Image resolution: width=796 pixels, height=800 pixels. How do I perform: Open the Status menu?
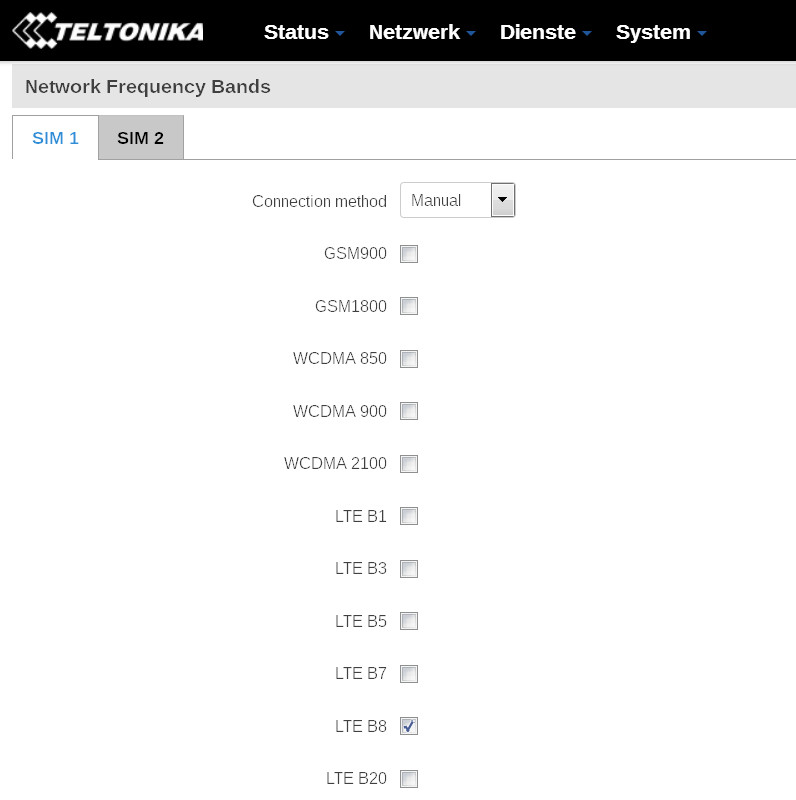point(303,32)
